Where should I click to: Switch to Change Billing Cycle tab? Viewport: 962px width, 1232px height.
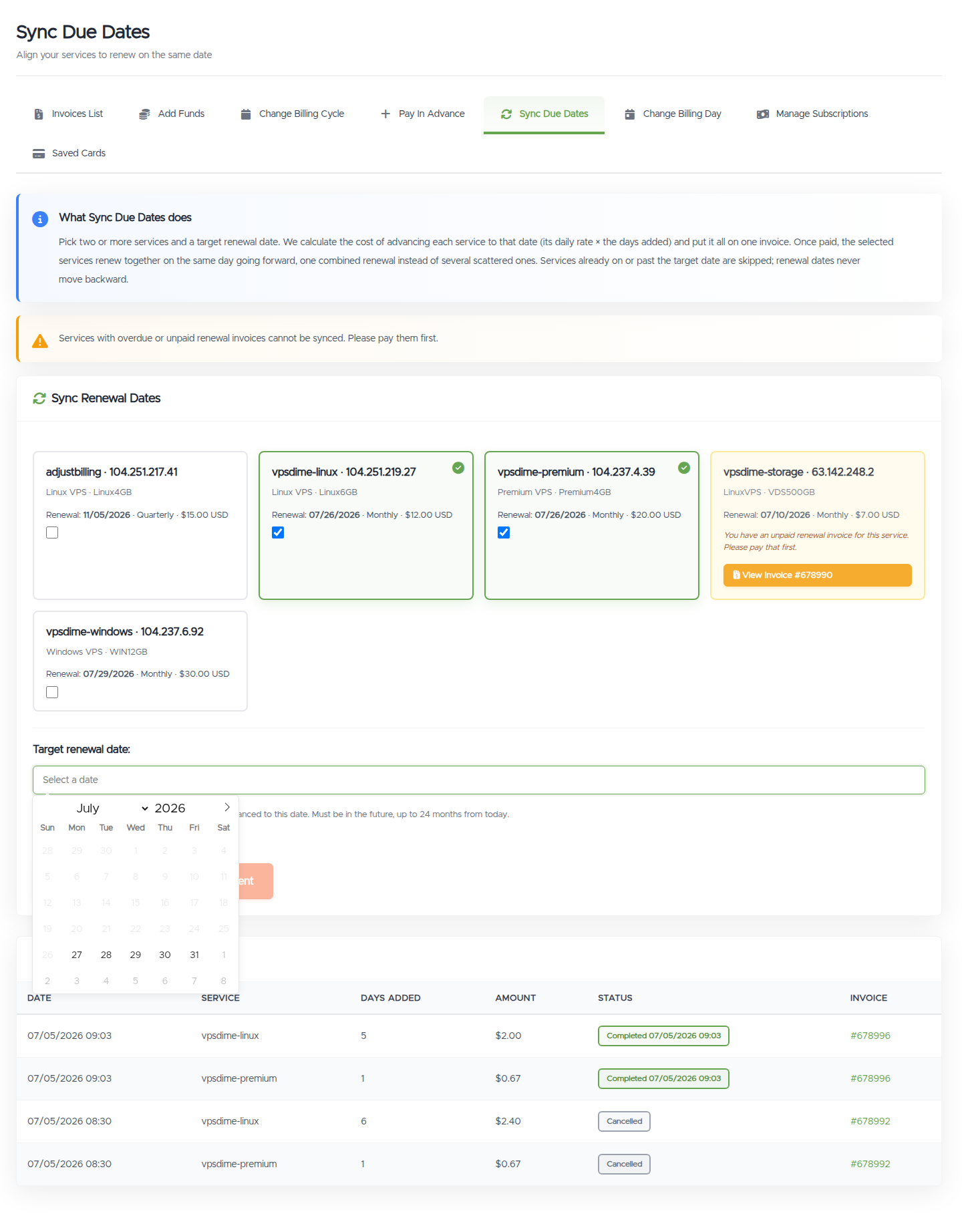pos(293,114)
